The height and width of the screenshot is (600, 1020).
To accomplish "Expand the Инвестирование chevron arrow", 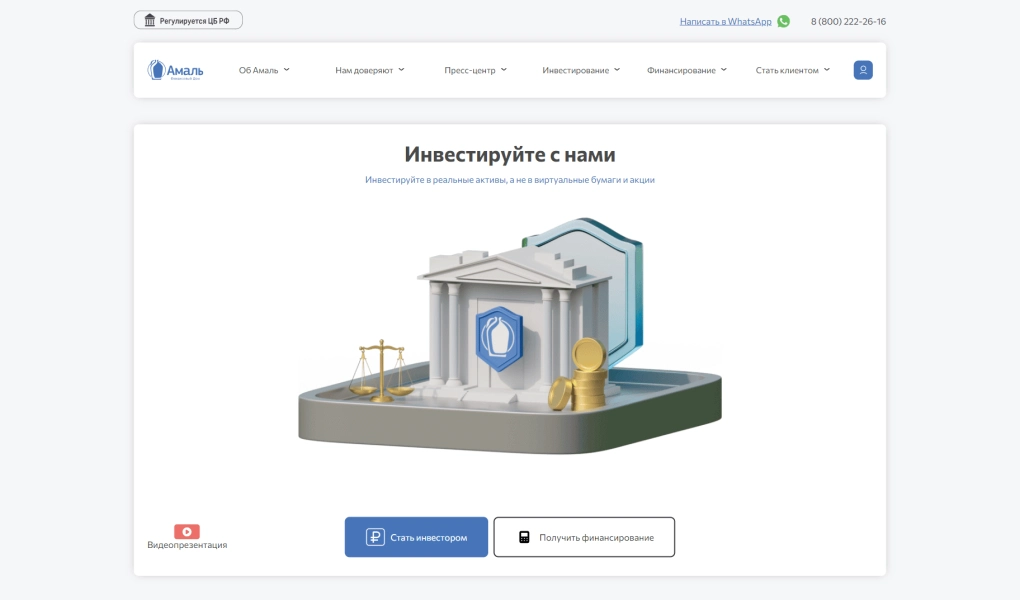I will (x=617, y=70).
